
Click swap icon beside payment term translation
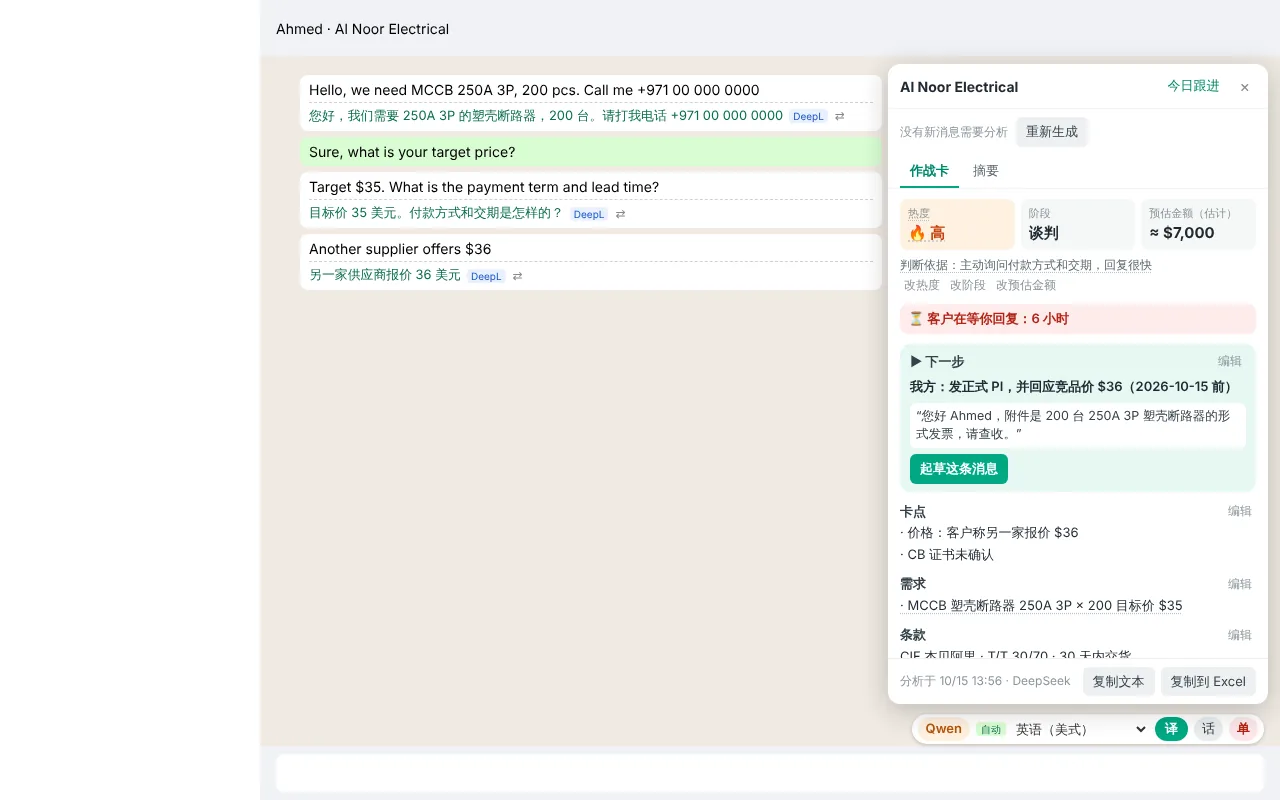(x=620, y=214)
